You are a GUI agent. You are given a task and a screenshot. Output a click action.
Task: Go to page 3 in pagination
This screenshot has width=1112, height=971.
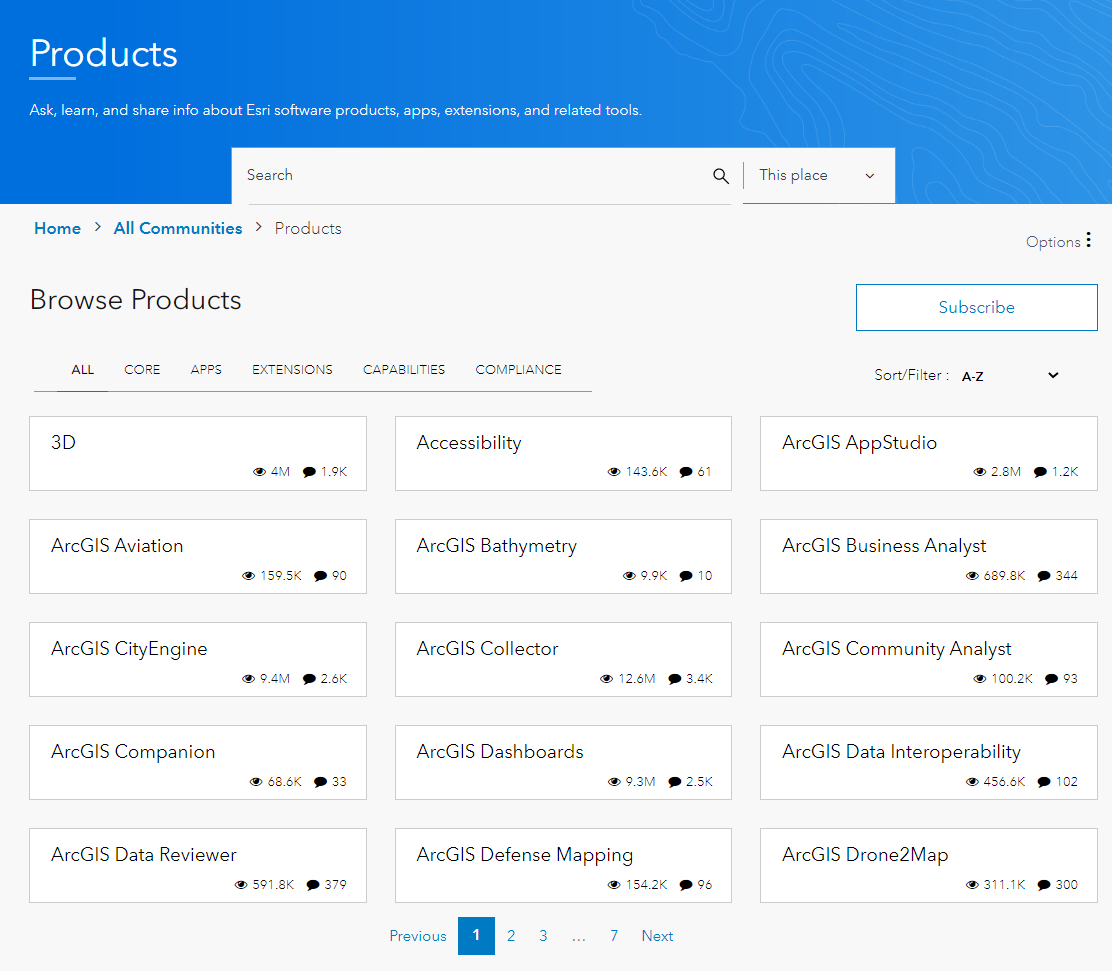point(543,936)
